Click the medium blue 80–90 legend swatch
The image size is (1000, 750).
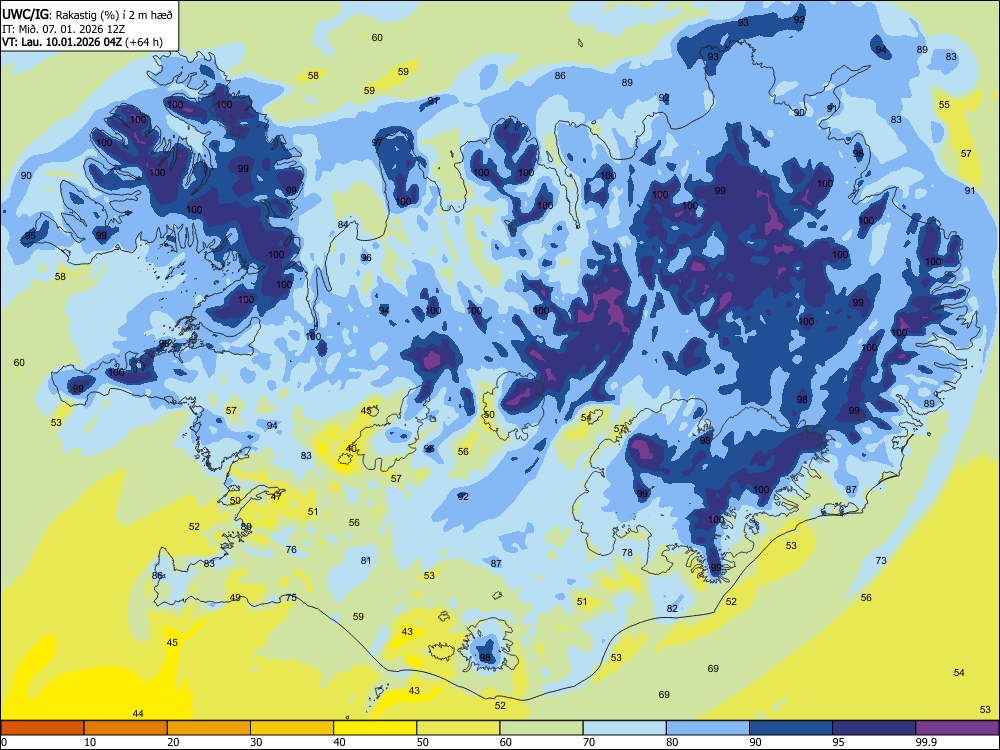tap(708, 728)
